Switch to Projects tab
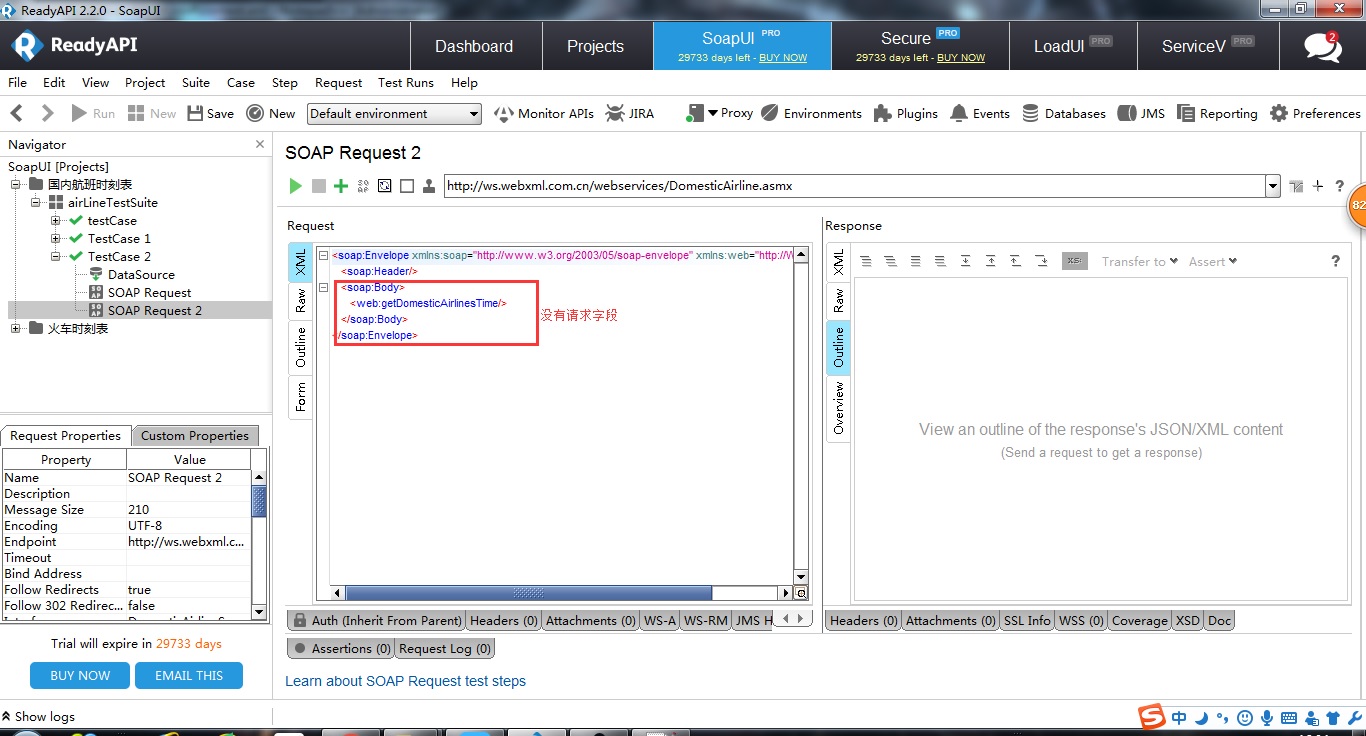The height and width of the screenshot is (736, 1366). tap(595, 46)
